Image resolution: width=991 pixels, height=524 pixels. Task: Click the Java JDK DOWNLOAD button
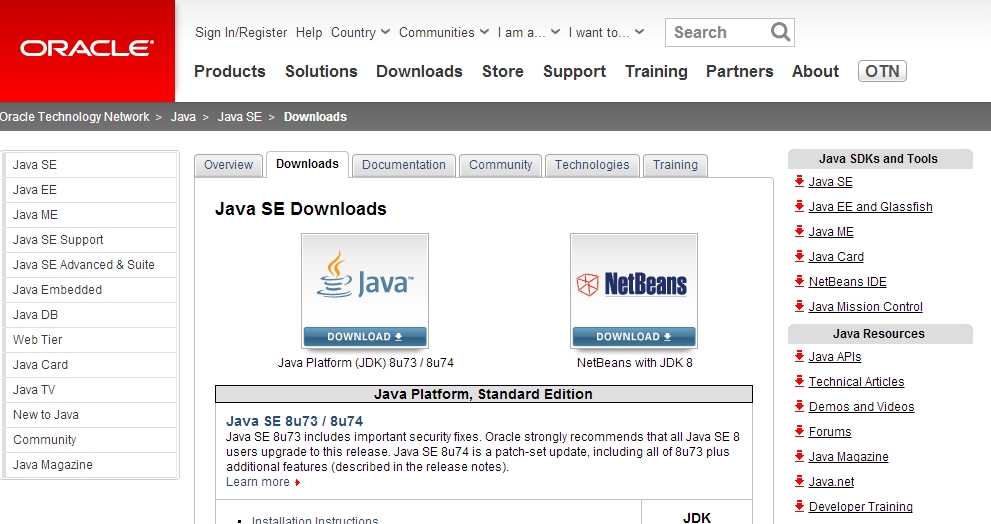(365, 337)
